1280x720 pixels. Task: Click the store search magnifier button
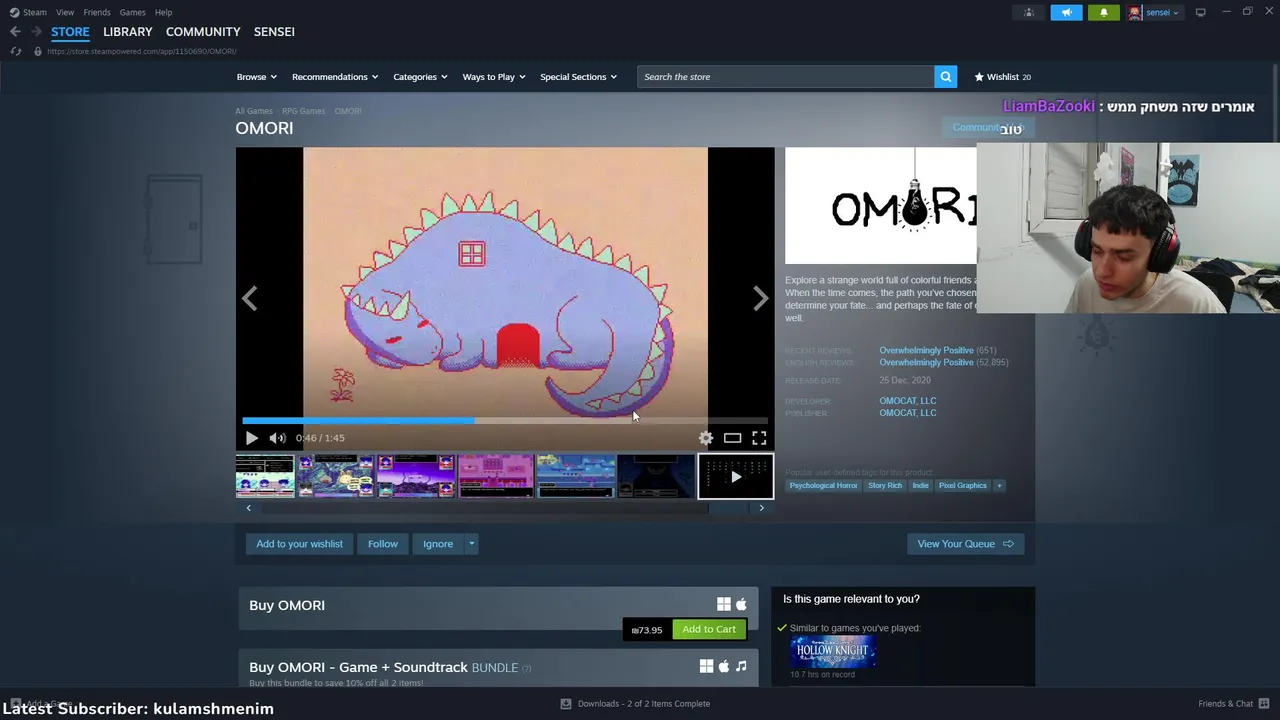click(x=945, y=77)
